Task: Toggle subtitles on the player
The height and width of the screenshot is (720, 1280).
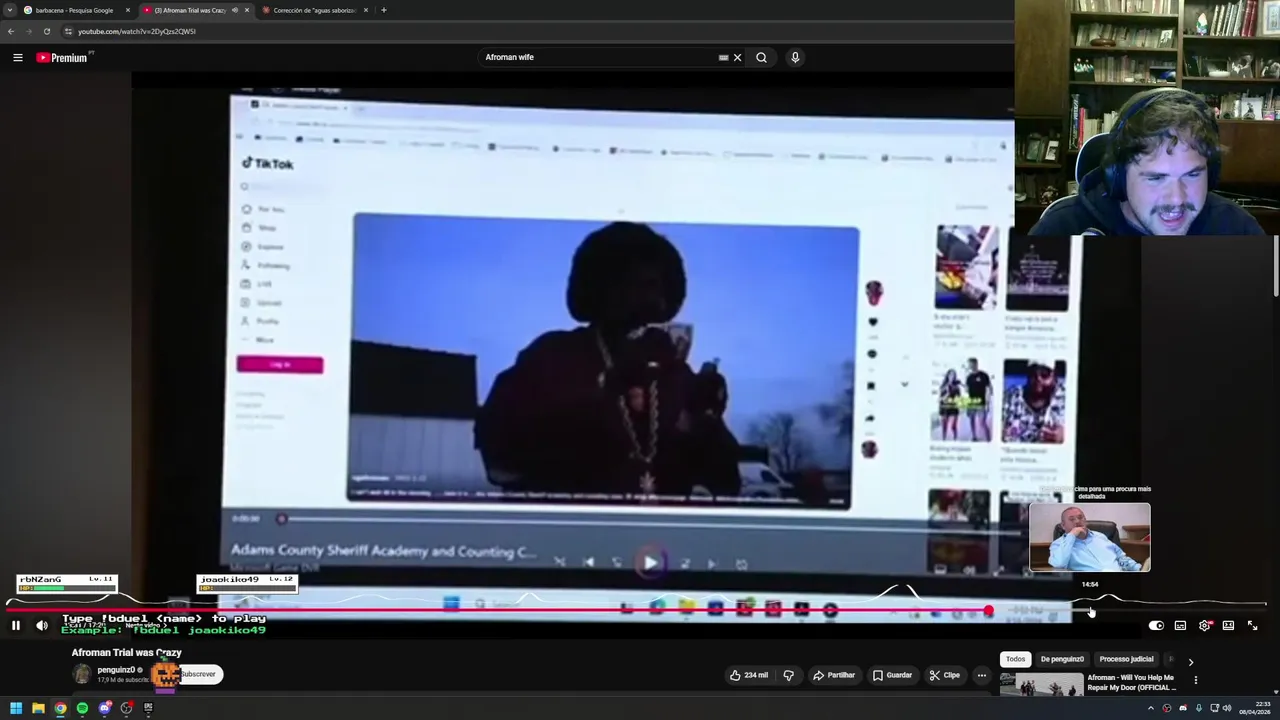Action: click(x=1180, y=625)
